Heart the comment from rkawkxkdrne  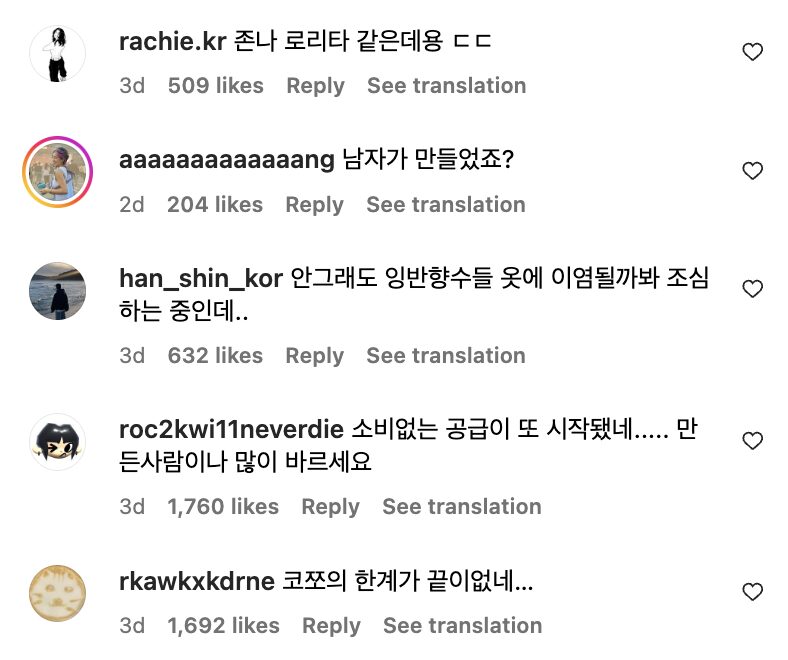[752, 592]
